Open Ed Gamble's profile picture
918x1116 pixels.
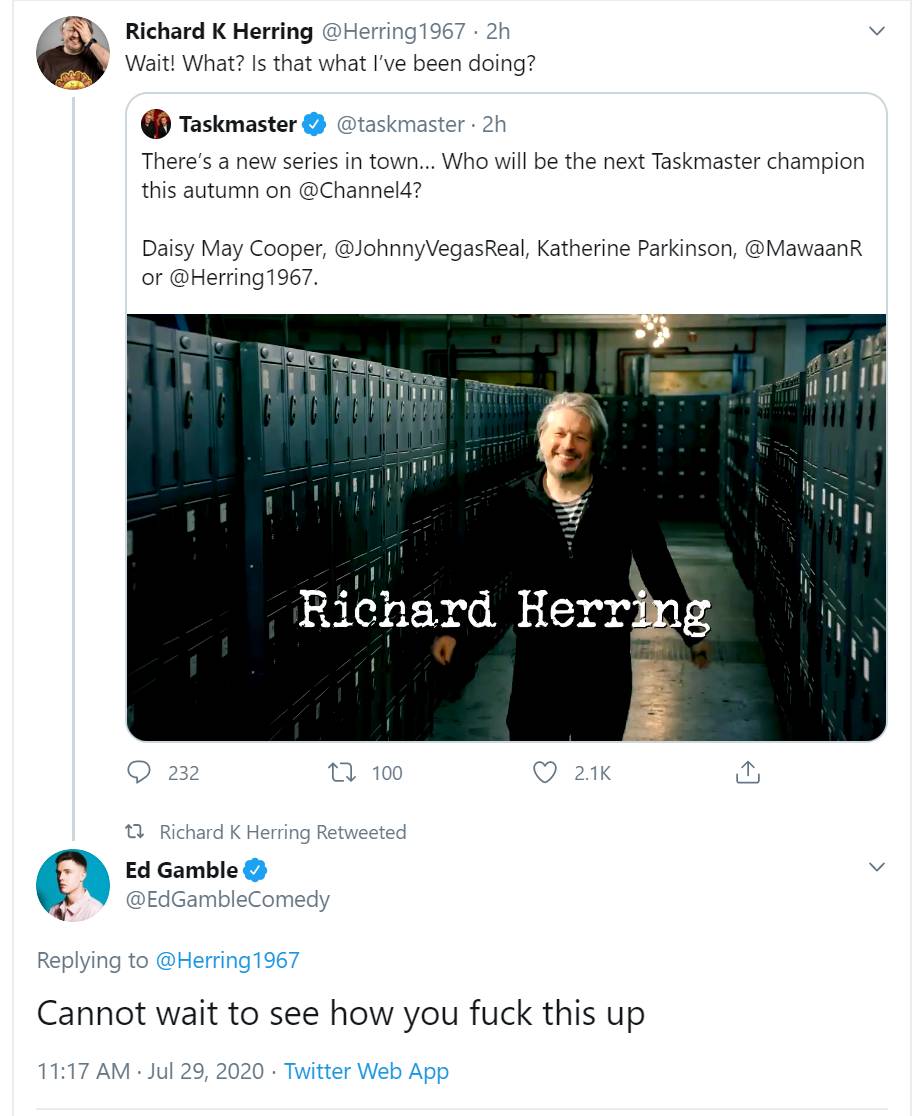tap(72, 885)
